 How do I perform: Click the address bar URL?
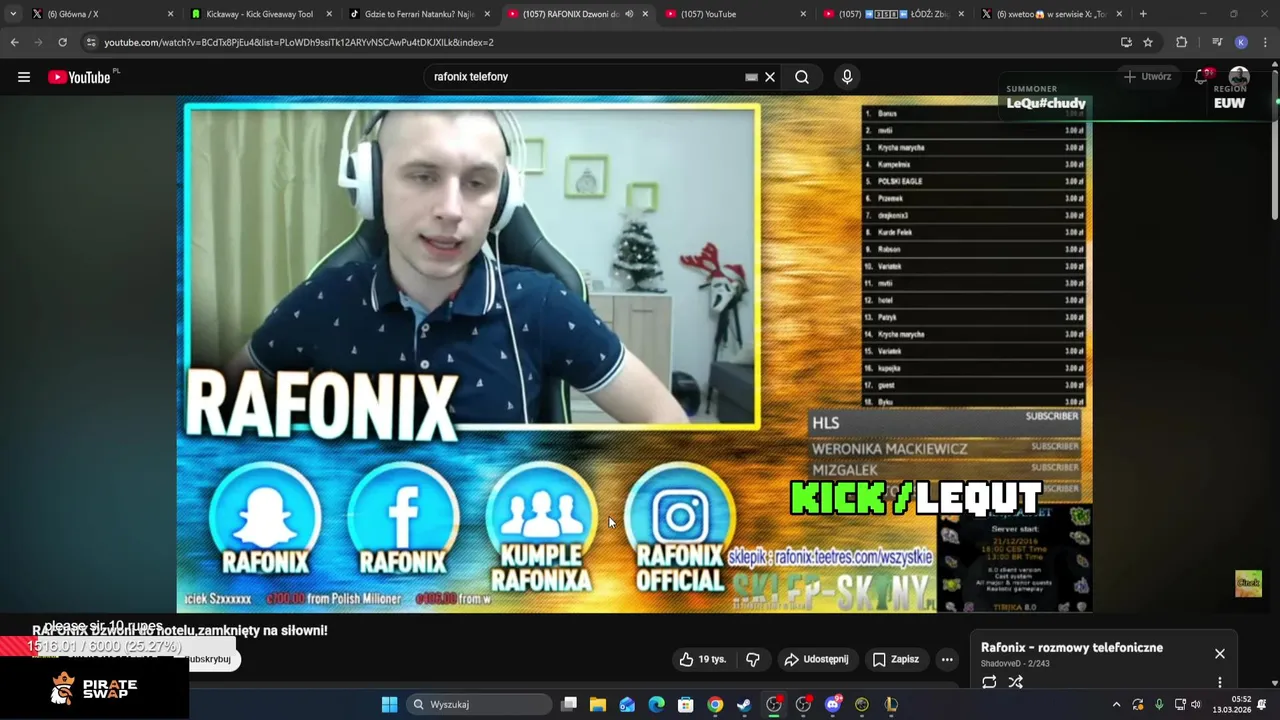point(299,42)
